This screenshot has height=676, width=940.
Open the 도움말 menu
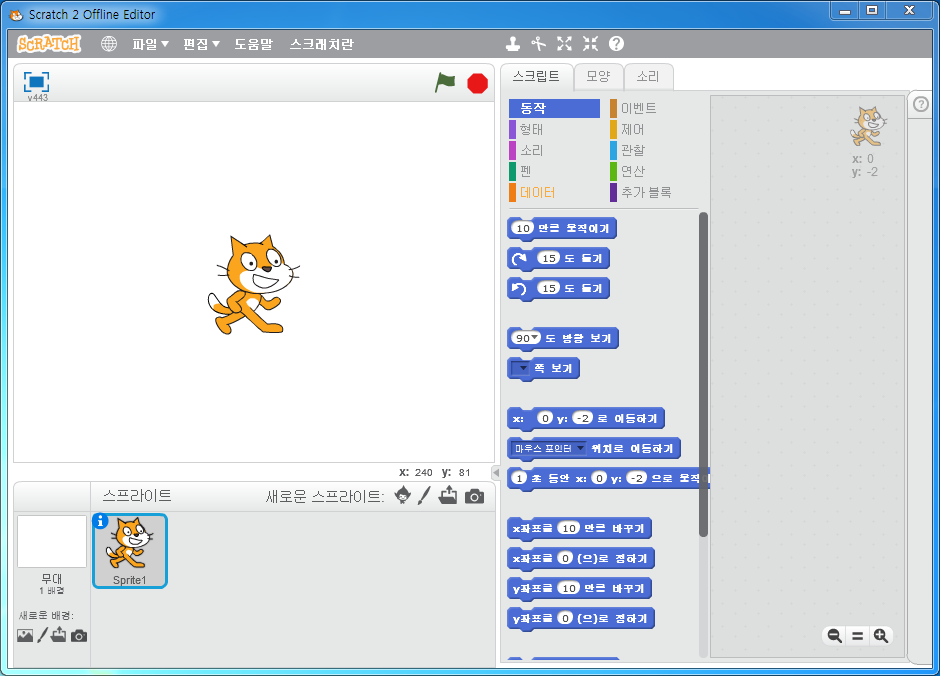pyautogui.click(x=253, y=44)
